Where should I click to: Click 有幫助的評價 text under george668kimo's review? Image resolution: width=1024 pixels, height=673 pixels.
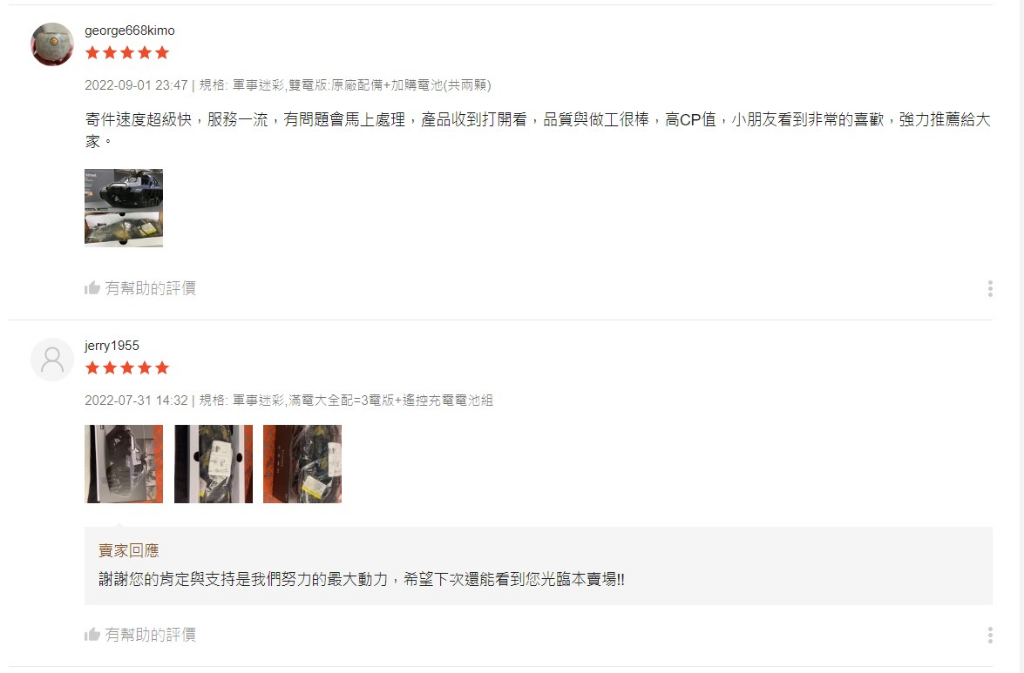pyautogui.click(x=150, y=288)
